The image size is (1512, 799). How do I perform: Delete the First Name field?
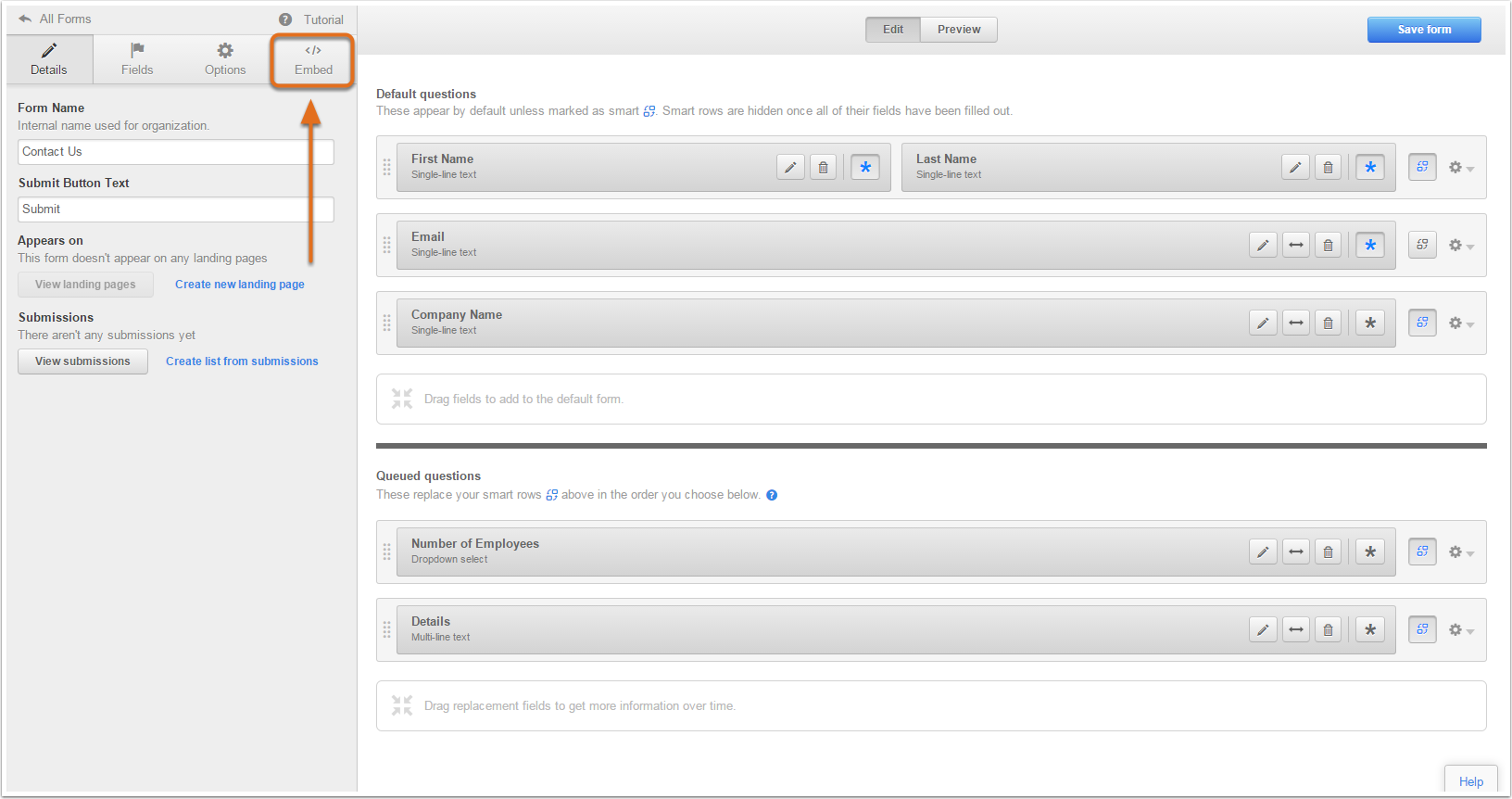pyautogui.click(x=823, y=168)
